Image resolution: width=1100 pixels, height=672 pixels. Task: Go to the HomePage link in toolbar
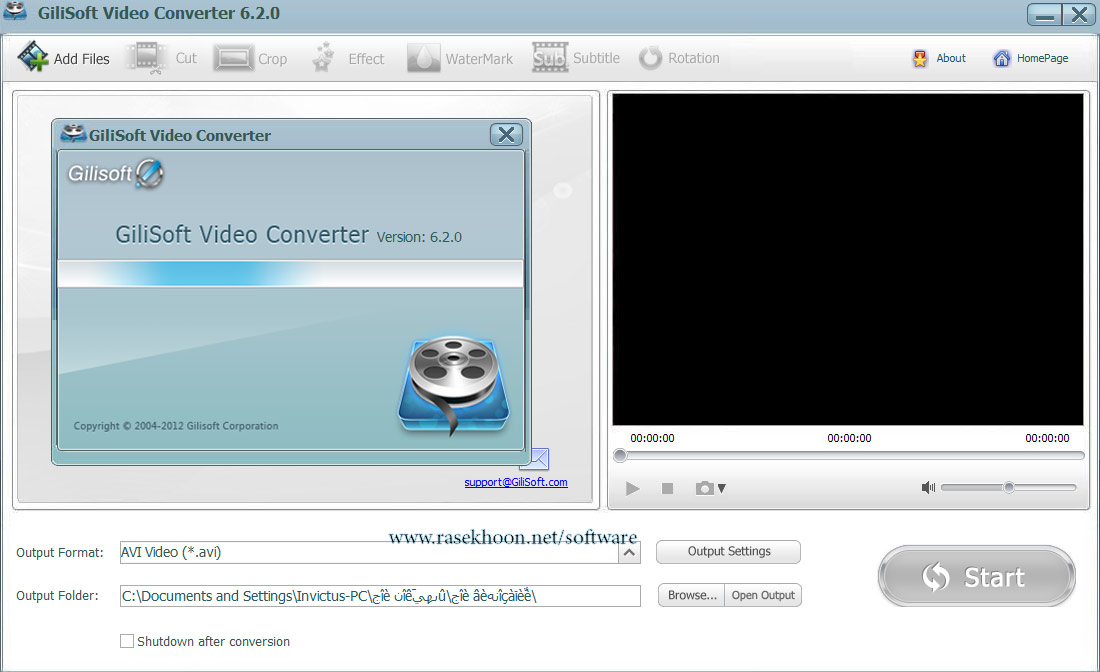point(1031,58)
